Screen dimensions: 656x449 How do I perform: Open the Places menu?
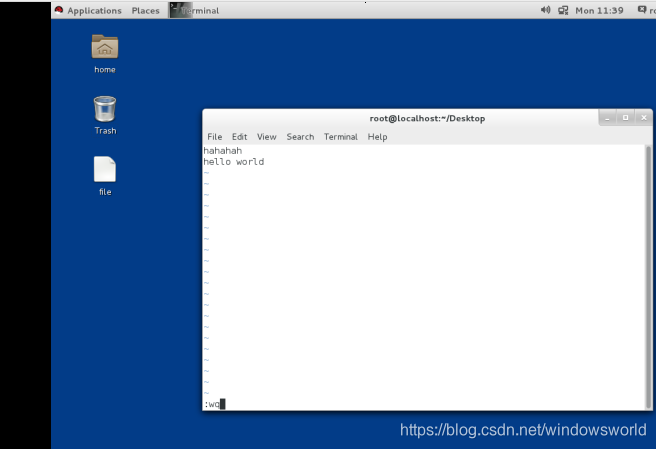tap(146, 10)
